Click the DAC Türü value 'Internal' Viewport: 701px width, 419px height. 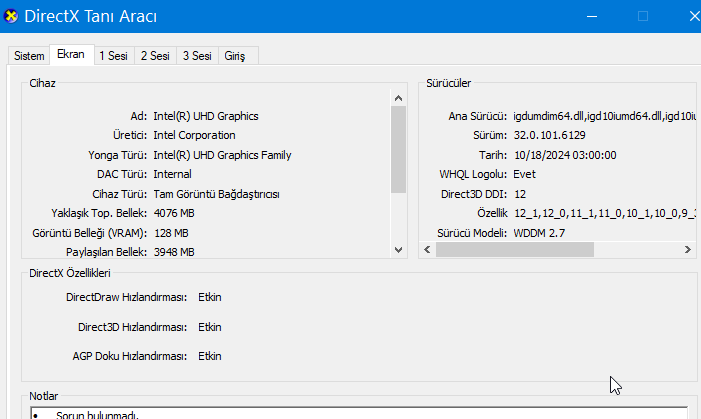click(173, 174)
